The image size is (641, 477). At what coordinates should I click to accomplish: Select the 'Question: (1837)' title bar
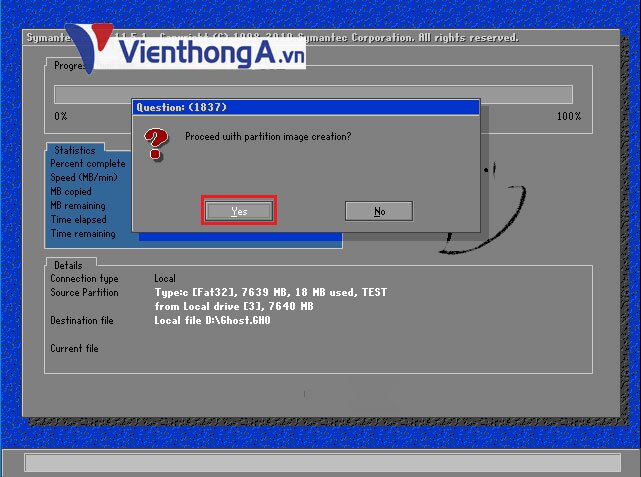306,107
